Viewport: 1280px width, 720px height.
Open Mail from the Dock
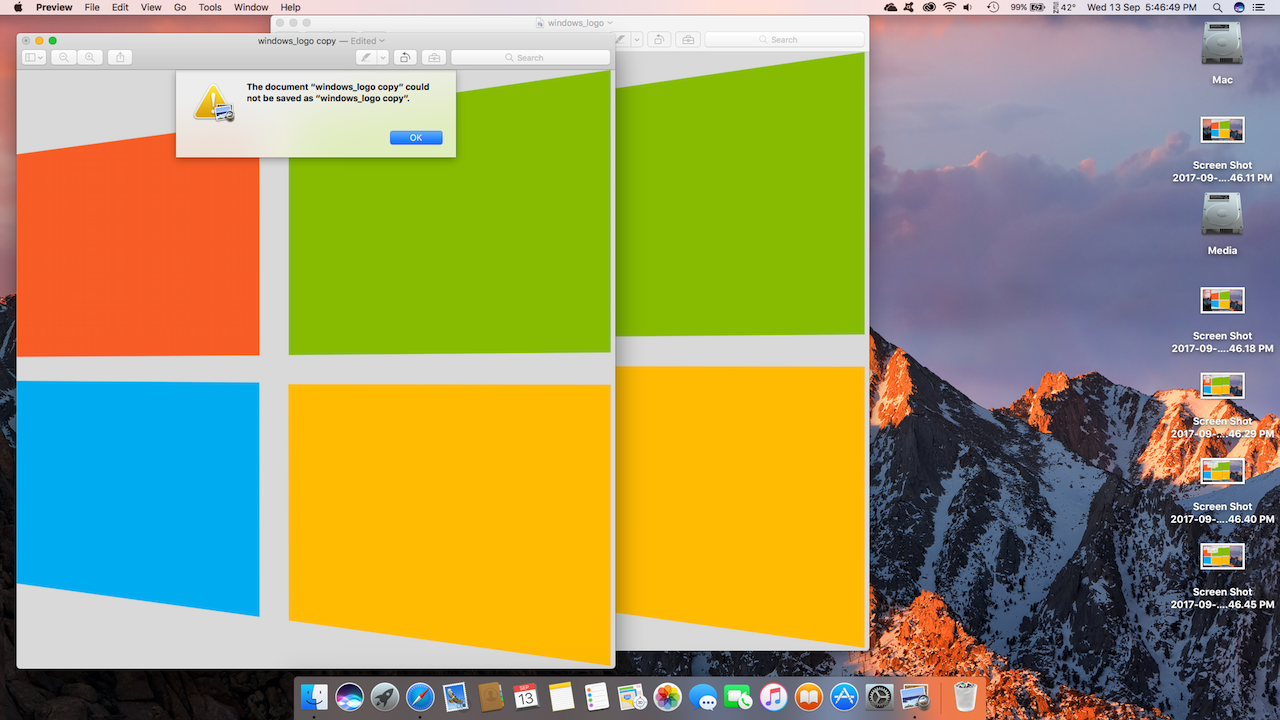point(455,696)
